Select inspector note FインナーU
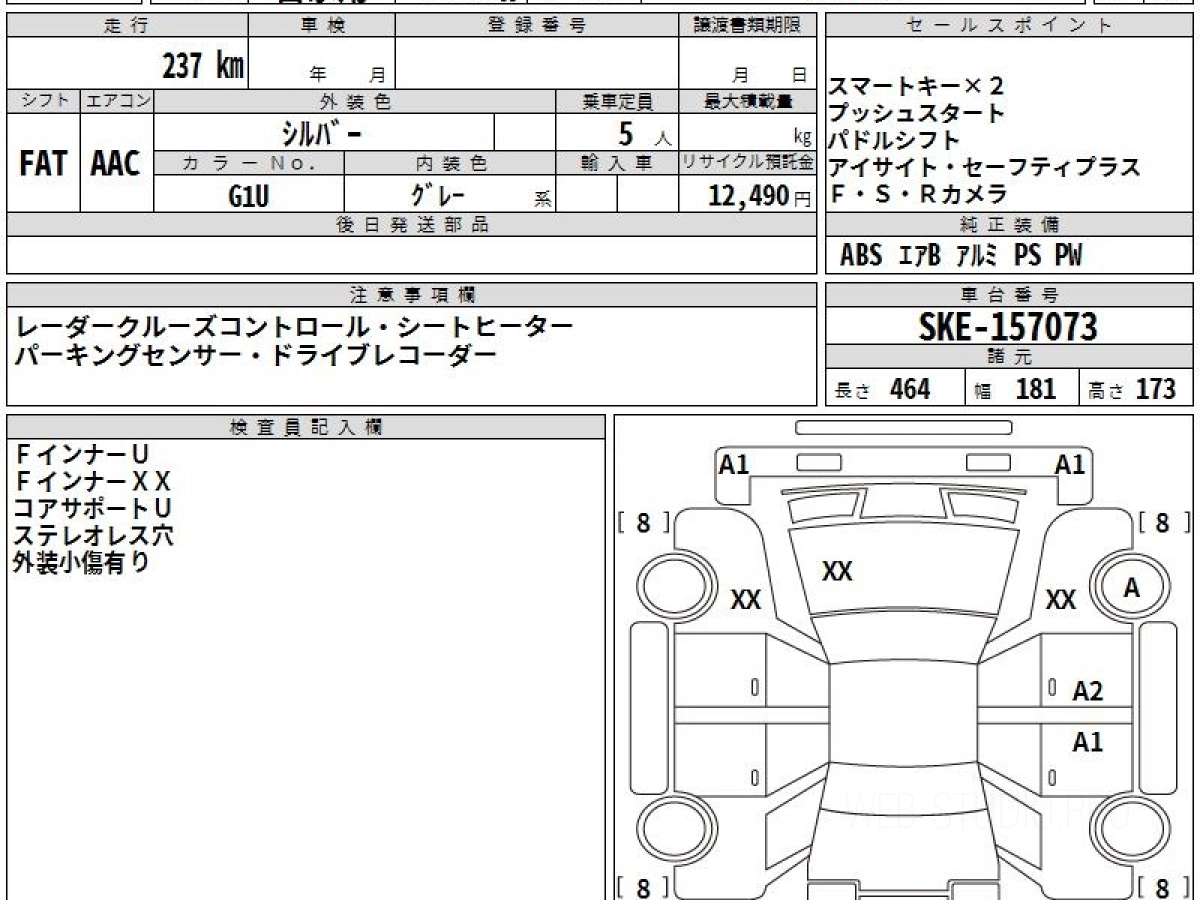Screen dimensions: 1200x900 pos(81,455)
